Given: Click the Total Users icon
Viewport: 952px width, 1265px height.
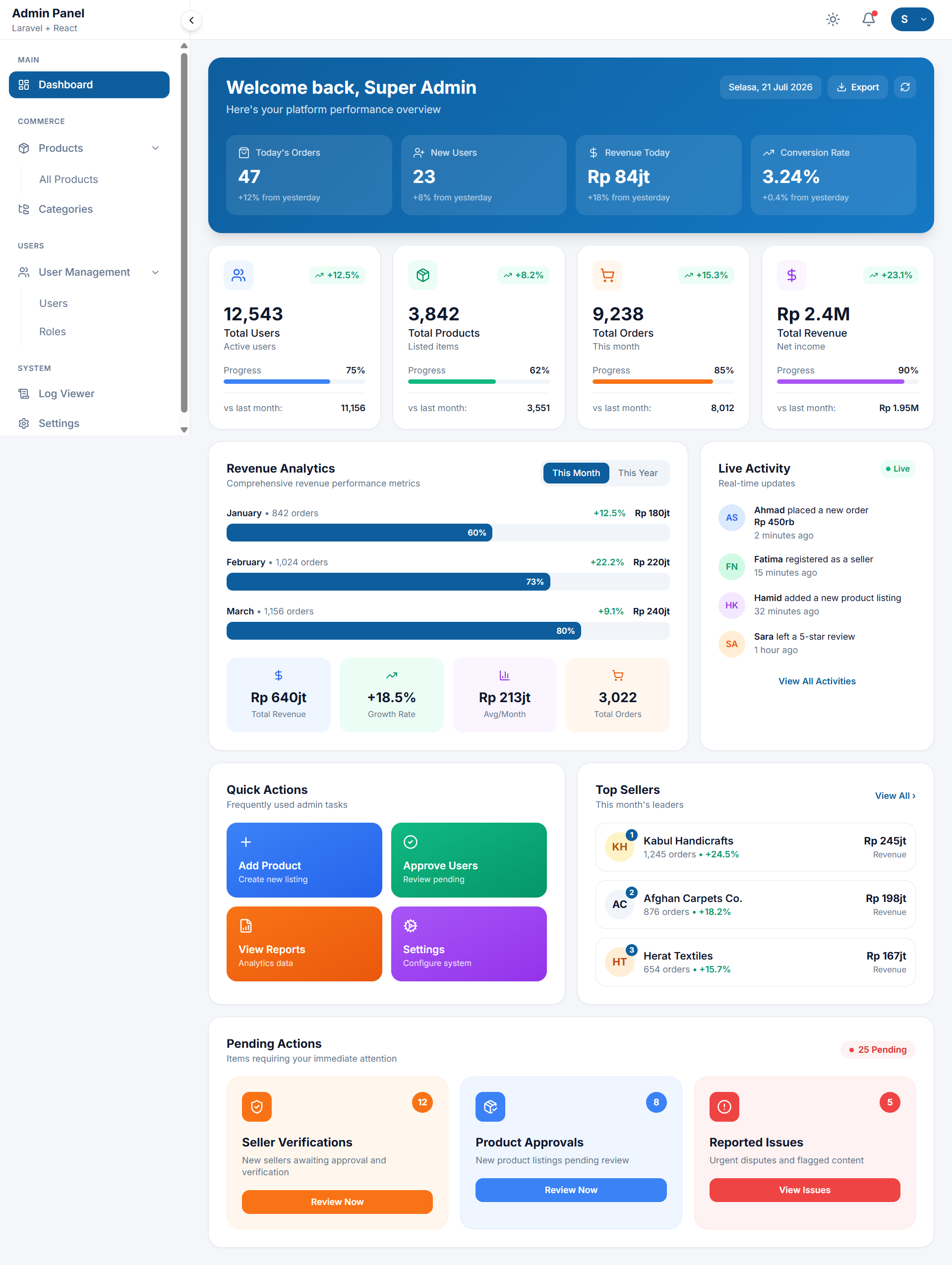Looking at the screenshot, I should pos(238,275).
